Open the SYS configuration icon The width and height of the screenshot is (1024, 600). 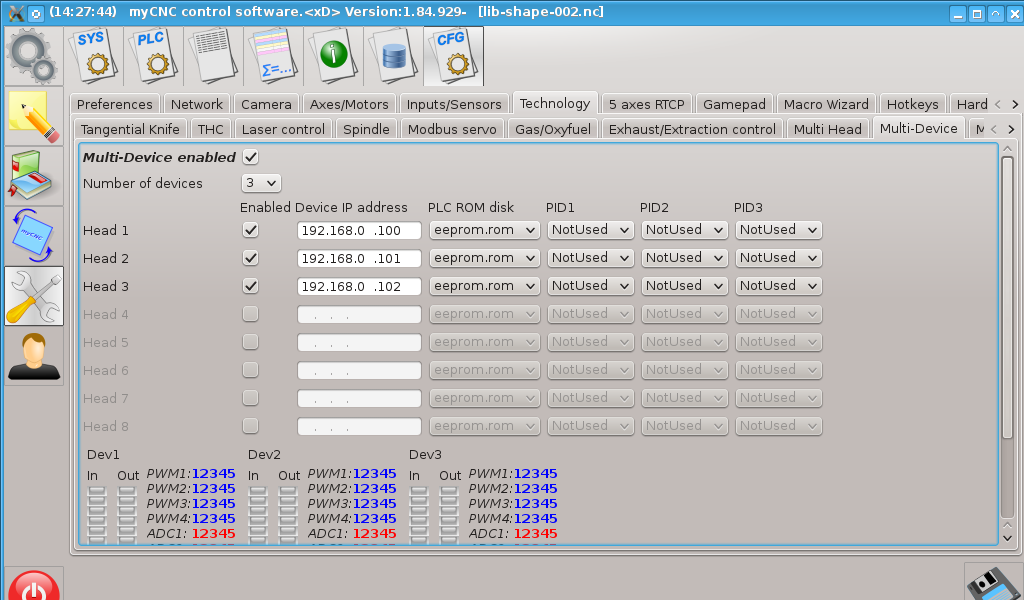[93, 56]
